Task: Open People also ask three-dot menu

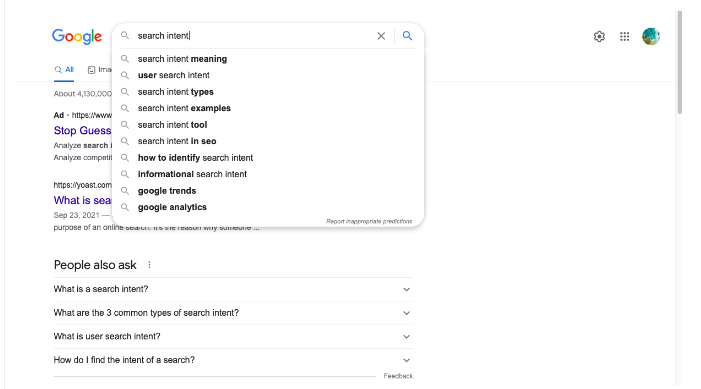Action: click(149, 265)
